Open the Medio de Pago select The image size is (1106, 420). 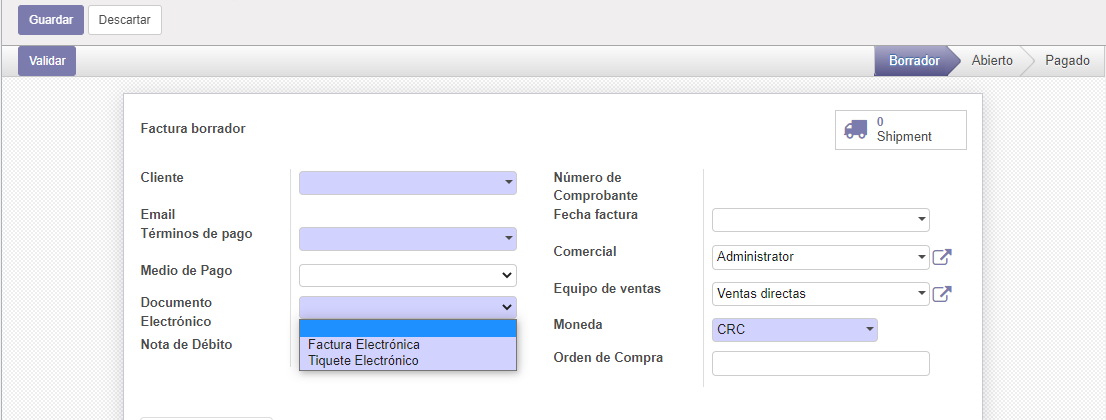point(408,275)
